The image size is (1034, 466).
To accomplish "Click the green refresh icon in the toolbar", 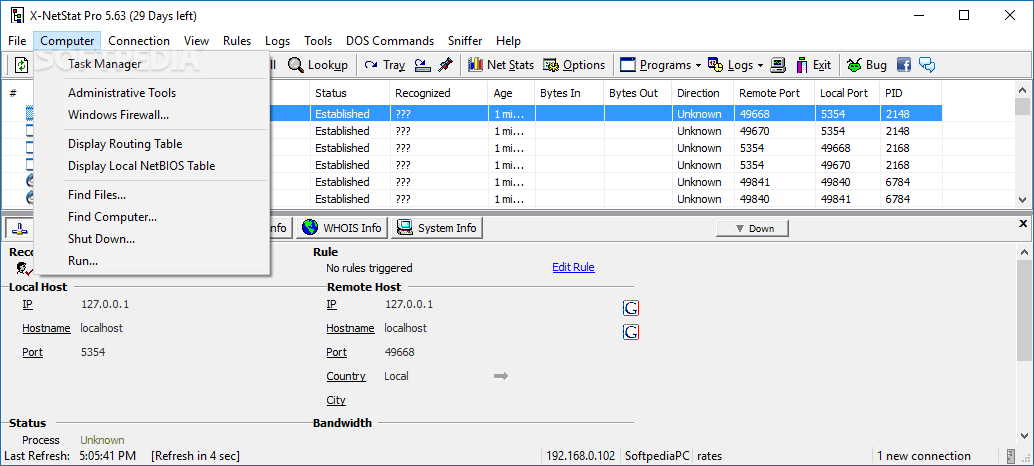I will tap(22, 65).
